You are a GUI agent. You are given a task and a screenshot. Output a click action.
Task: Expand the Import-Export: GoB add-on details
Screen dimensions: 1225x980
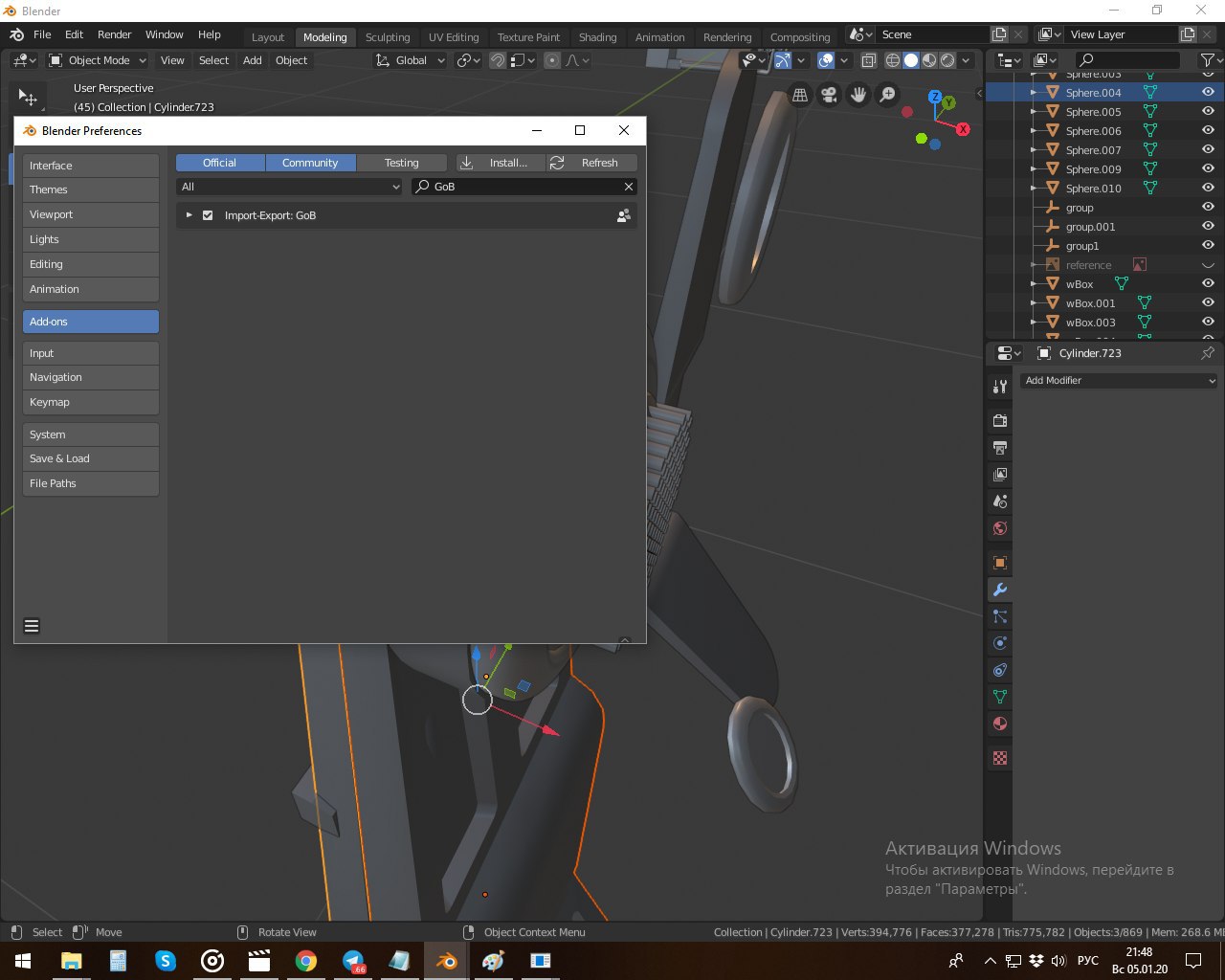(x=189, y=215)
